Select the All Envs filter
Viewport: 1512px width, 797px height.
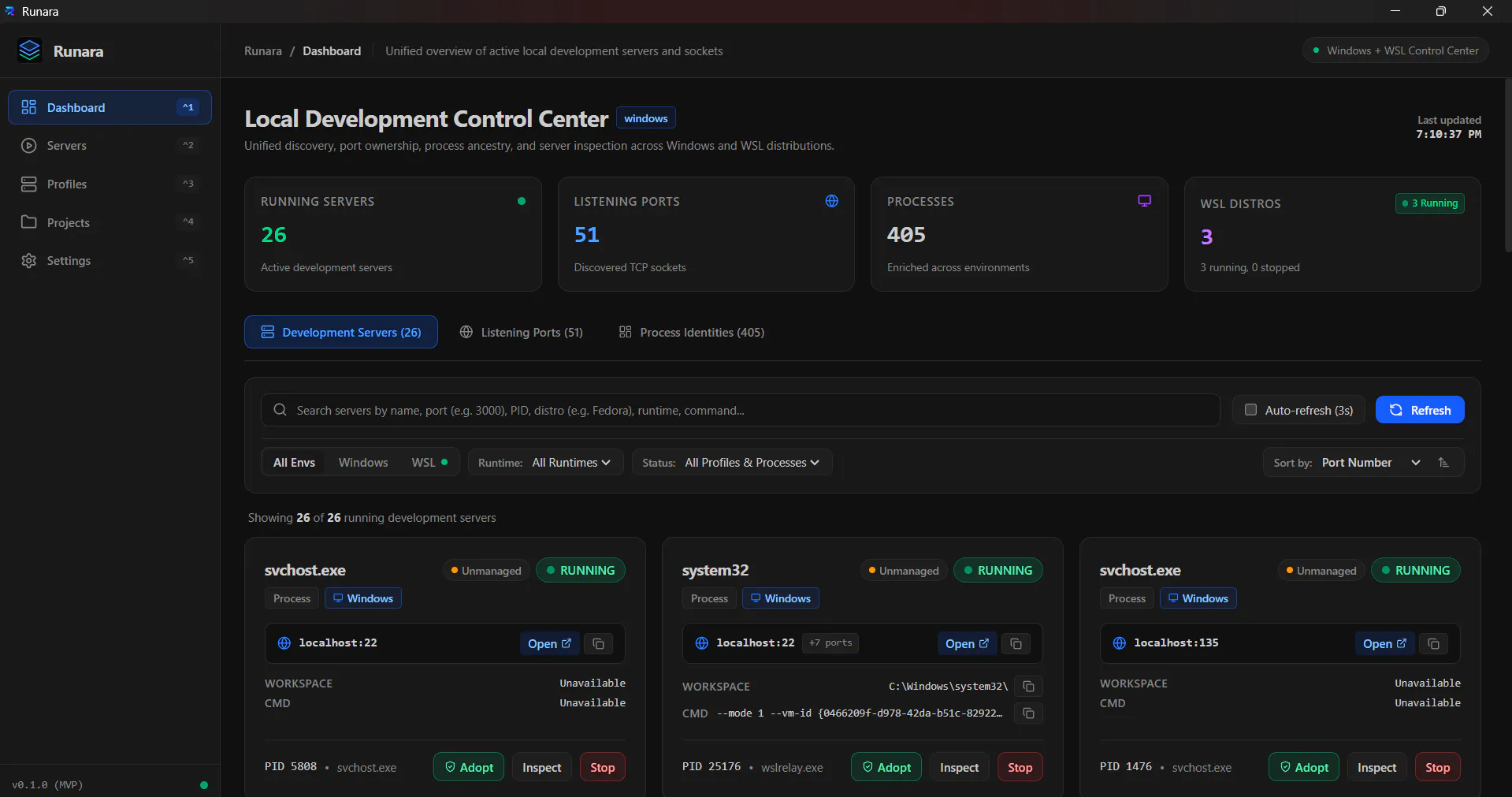click(294, 463)
